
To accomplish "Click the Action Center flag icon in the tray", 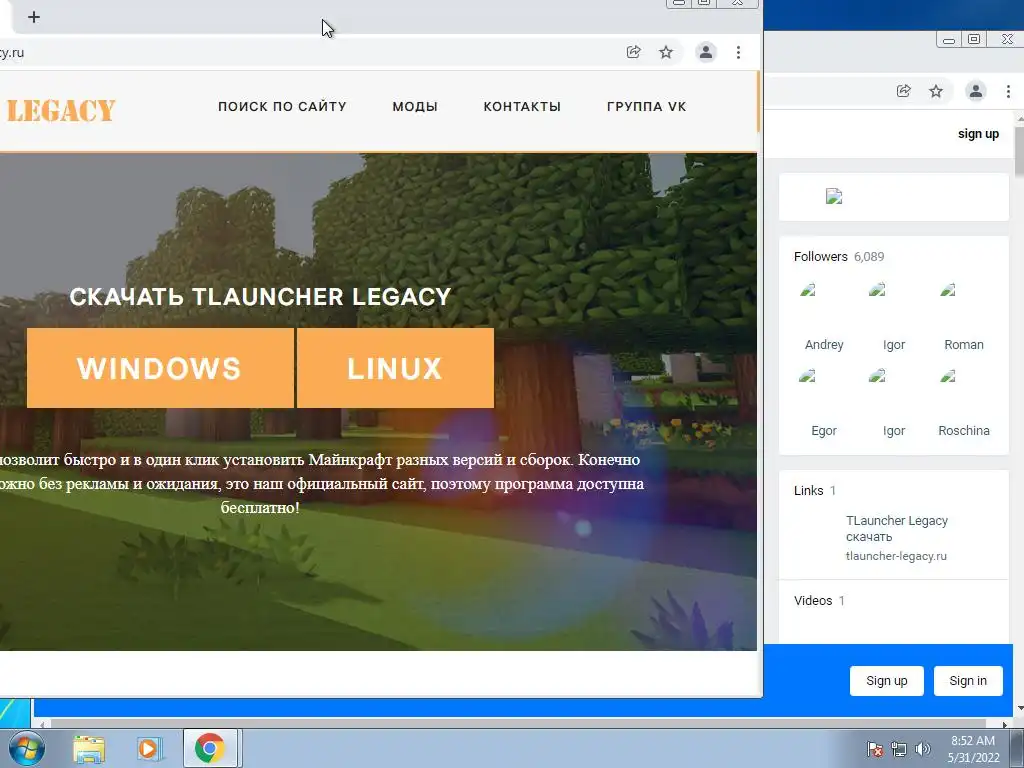I will (875, 750).
